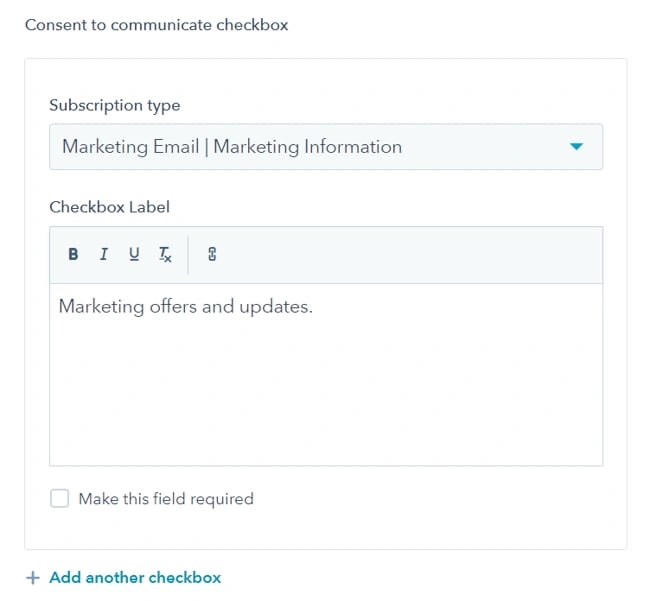Click the plus icon beside Add another checkbox
Screen dimensions: 650x601
tap(32, 578)
